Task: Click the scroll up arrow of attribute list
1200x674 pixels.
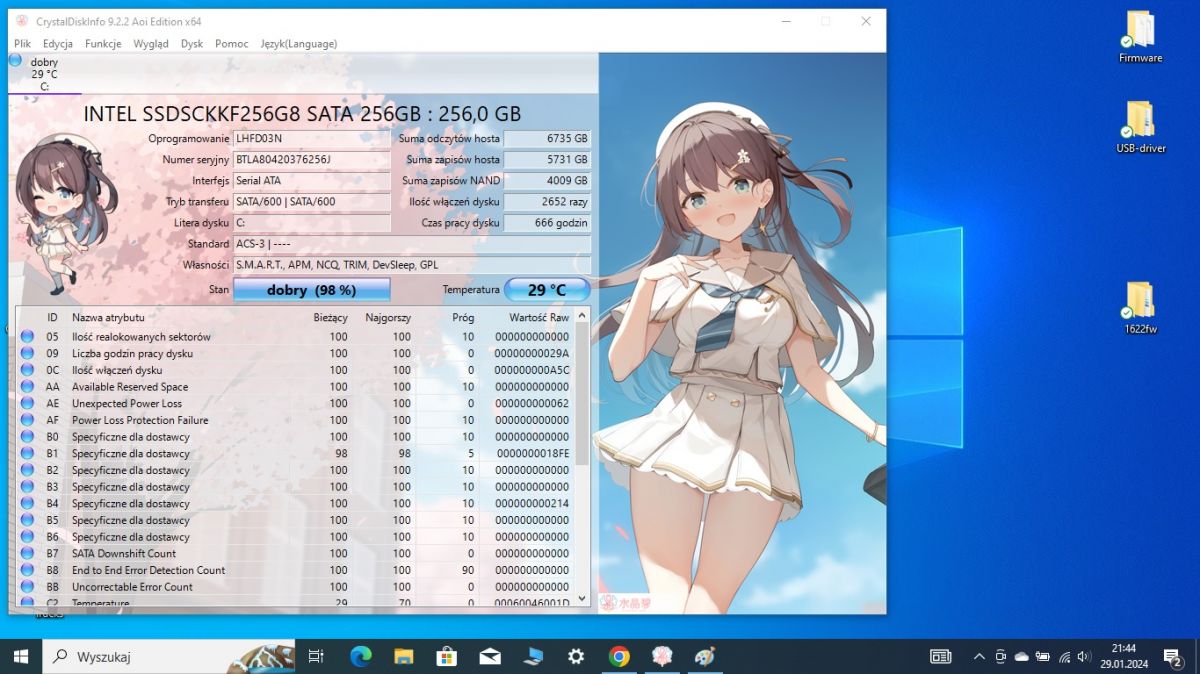Action: (x=582, y=316)
